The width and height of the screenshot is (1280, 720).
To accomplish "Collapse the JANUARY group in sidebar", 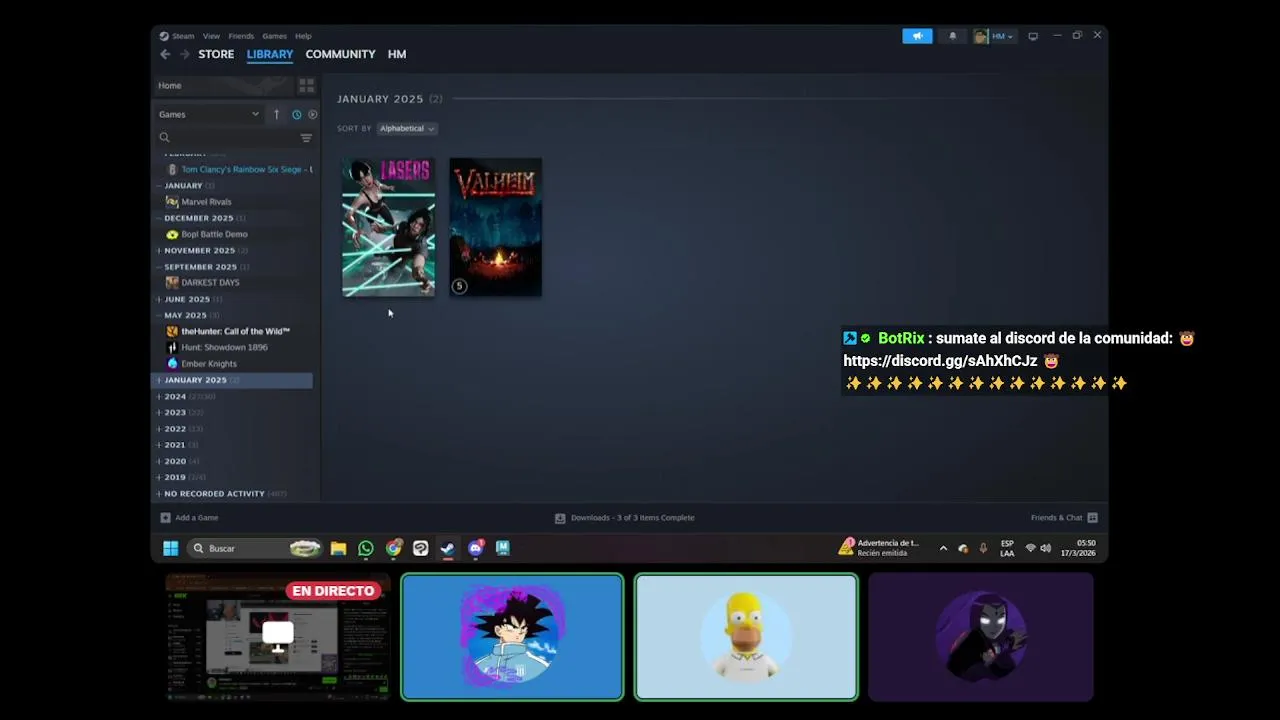I will [x=159, y=186].
